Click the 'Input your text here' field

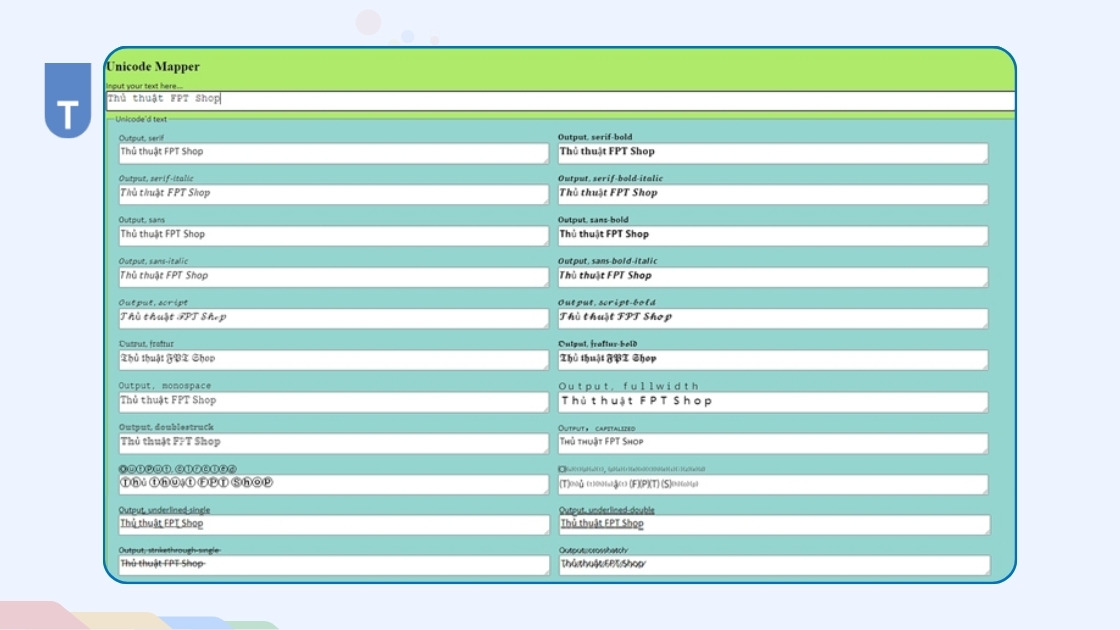click(x=560, y=99)
